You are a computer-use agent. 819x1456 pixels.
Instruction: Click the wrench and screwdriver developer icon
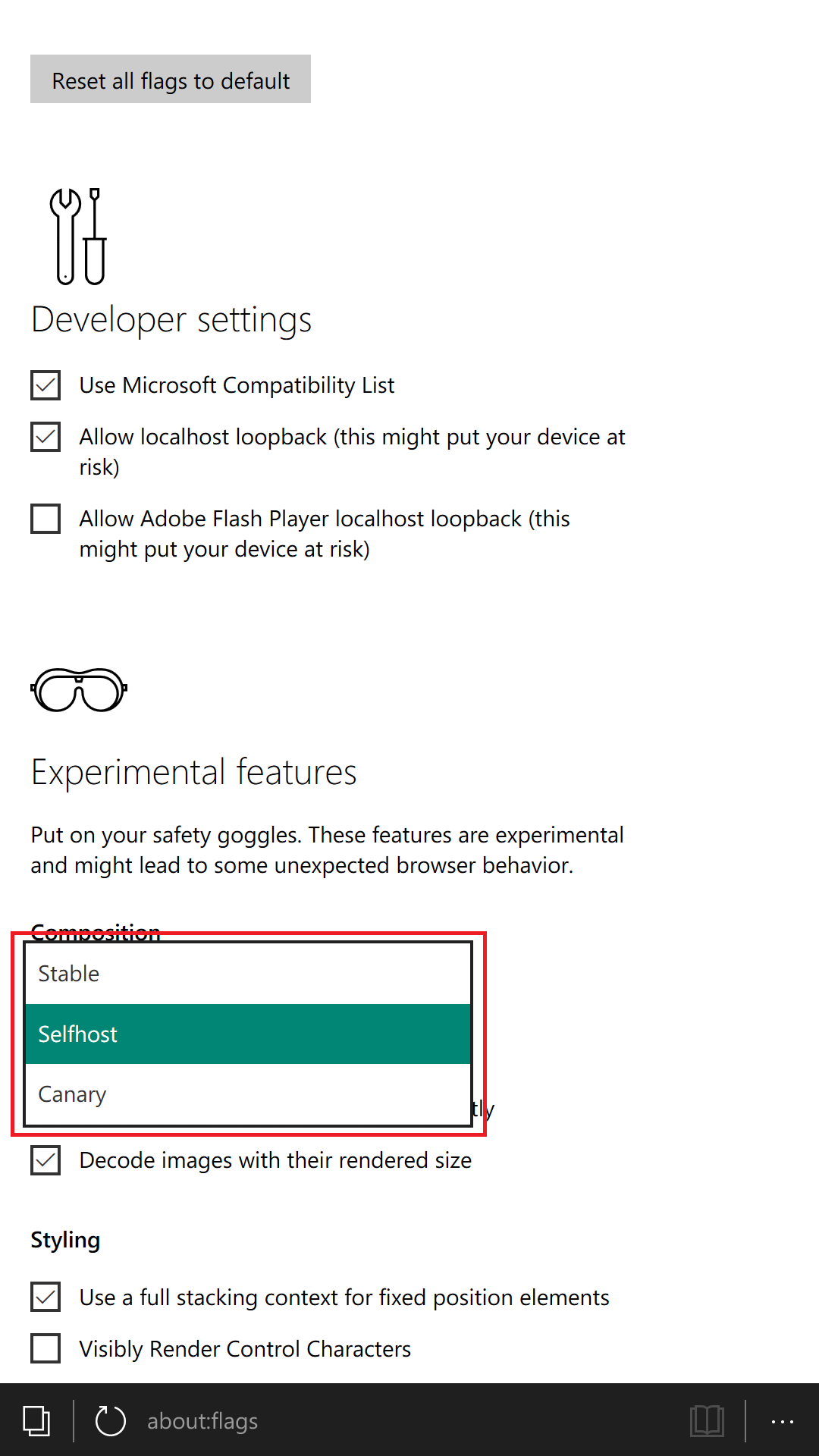point(78,237)
